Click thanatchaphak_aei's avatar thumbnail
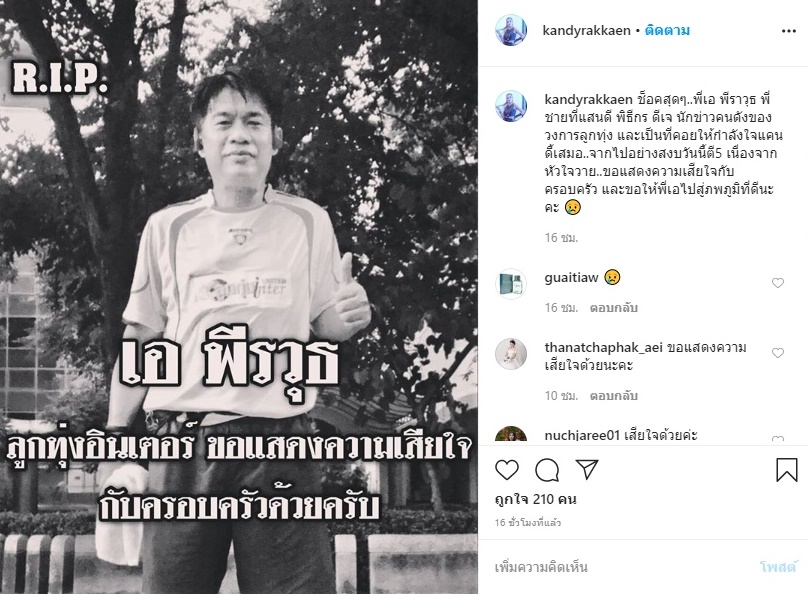This screenshot has height=594, width=808. pyautogui.click(x=511, y=354)
